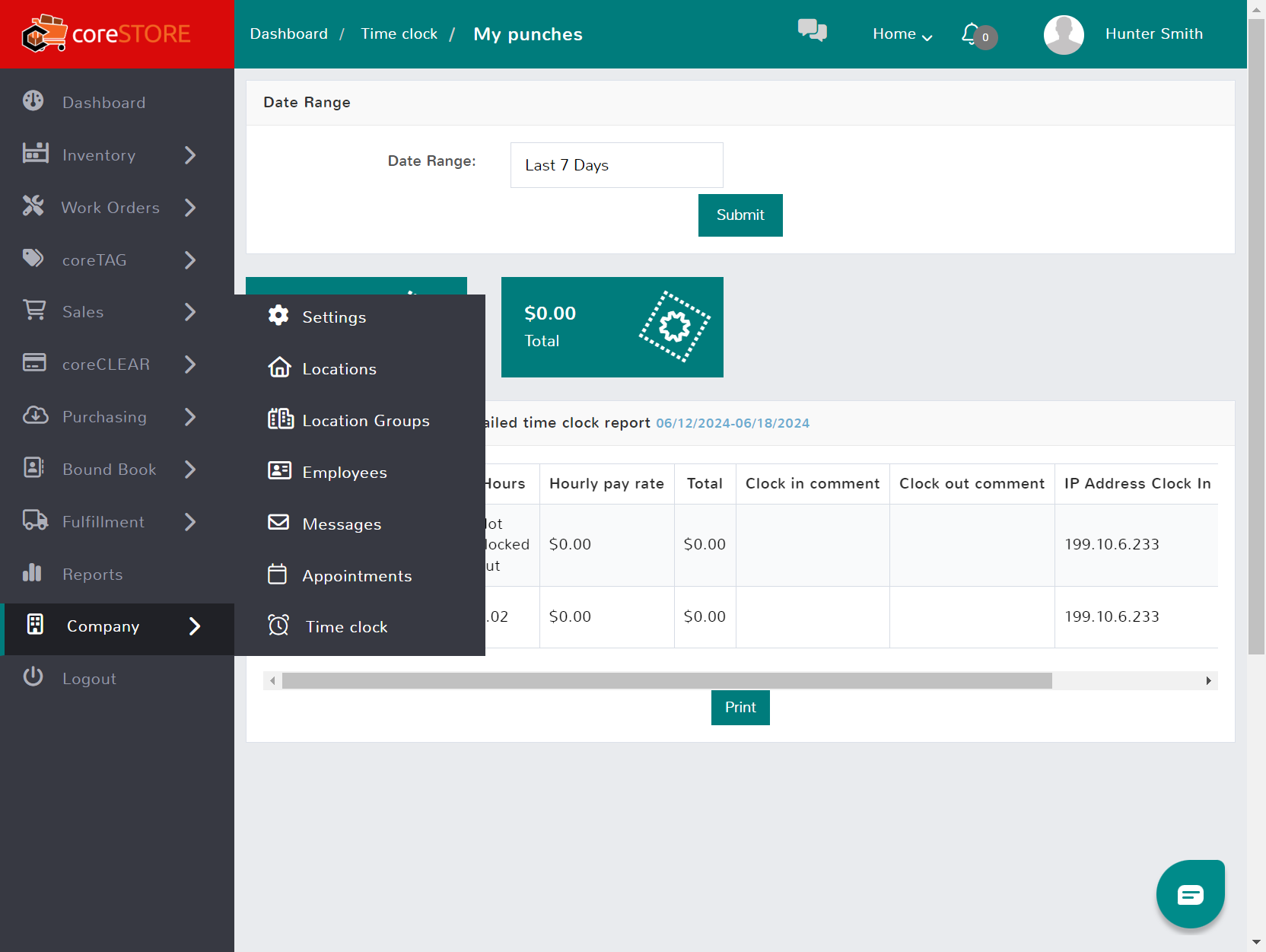
Task: Open the chat messages icon in header
Action: (x=812, y=30)
